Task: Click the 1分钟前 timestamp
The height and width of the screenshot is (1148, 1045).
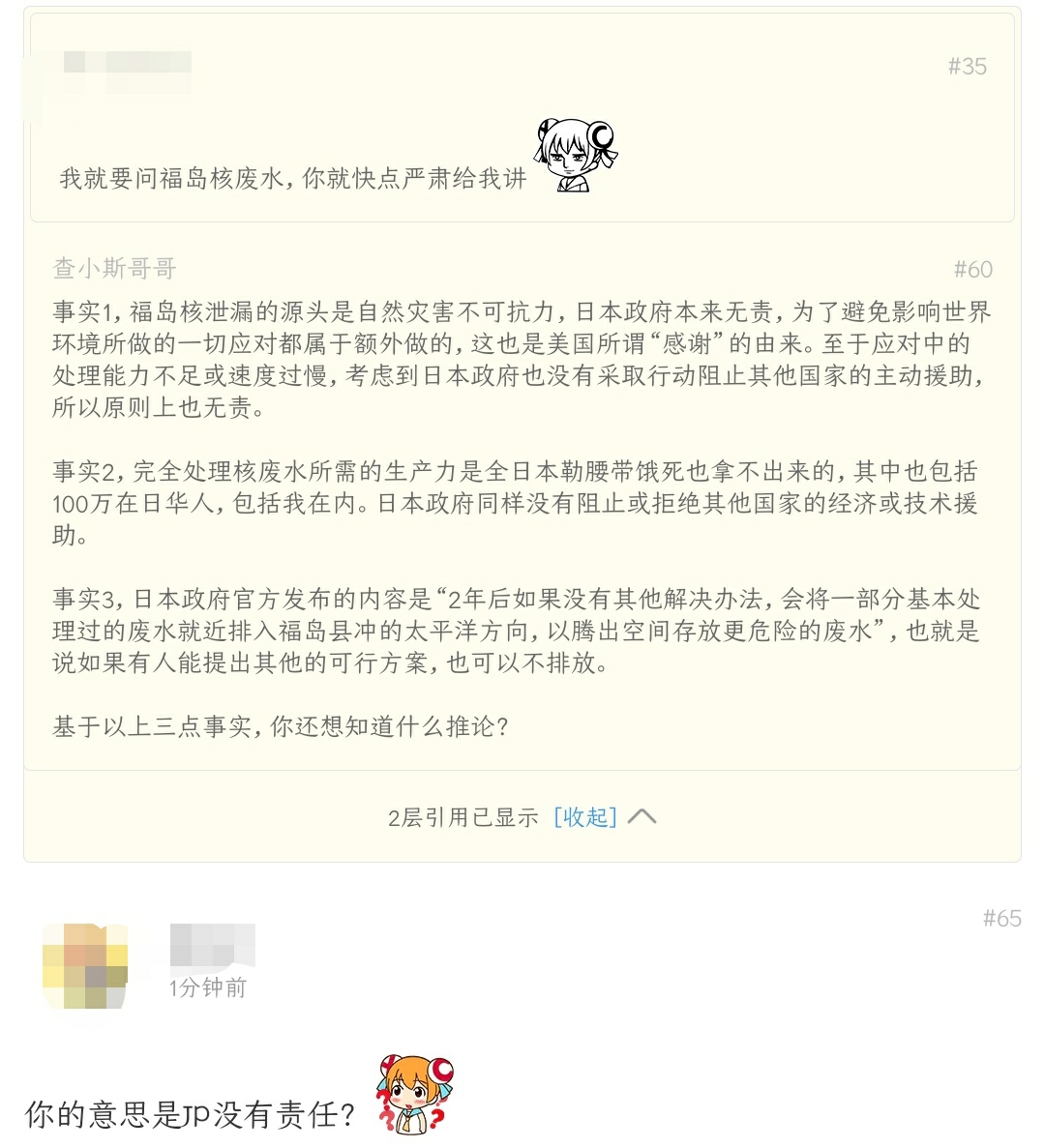Action: pos(208,987)
